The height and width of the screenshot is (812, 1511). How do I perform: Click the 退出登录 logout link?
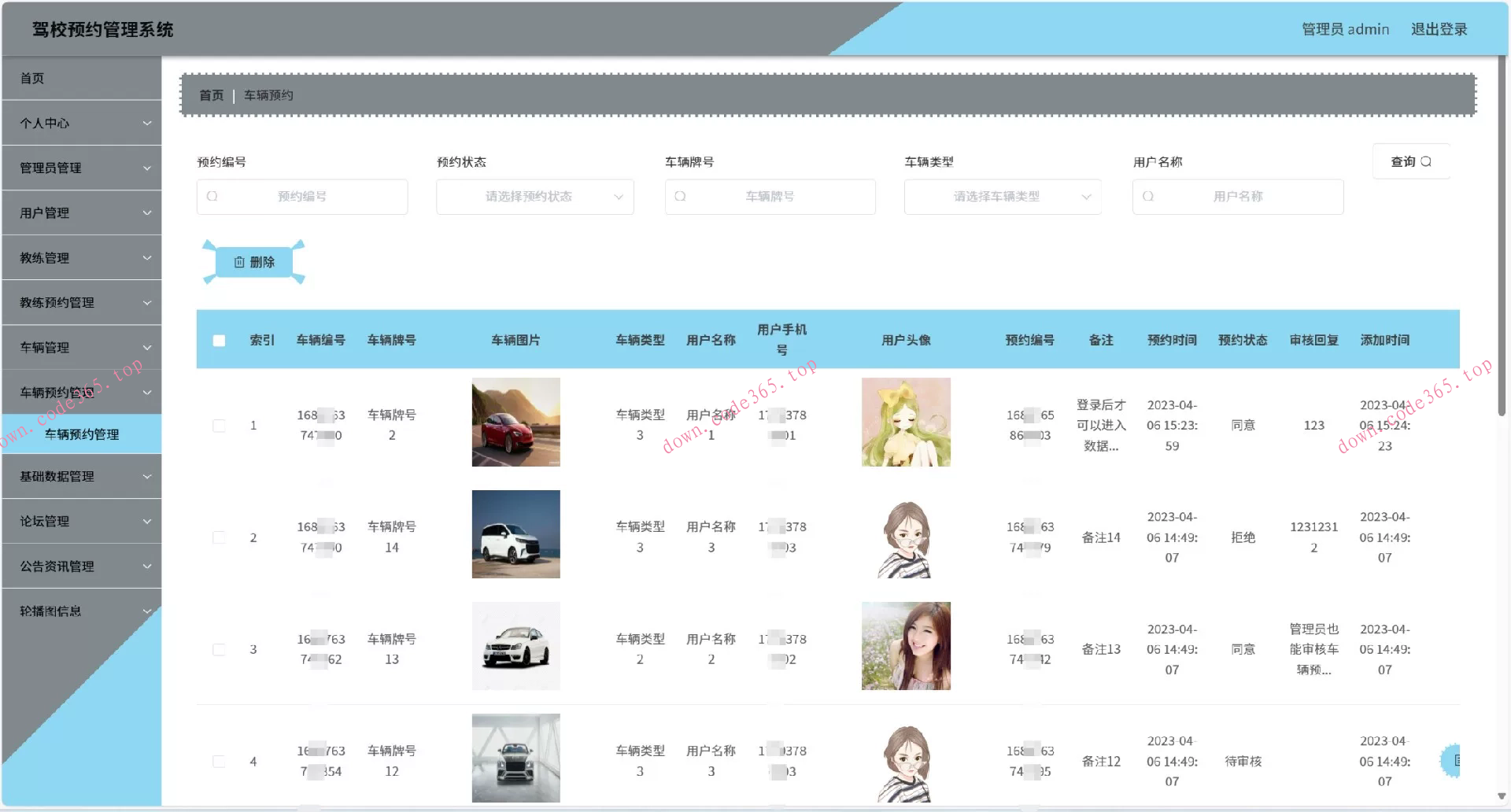coord(1440,29)
